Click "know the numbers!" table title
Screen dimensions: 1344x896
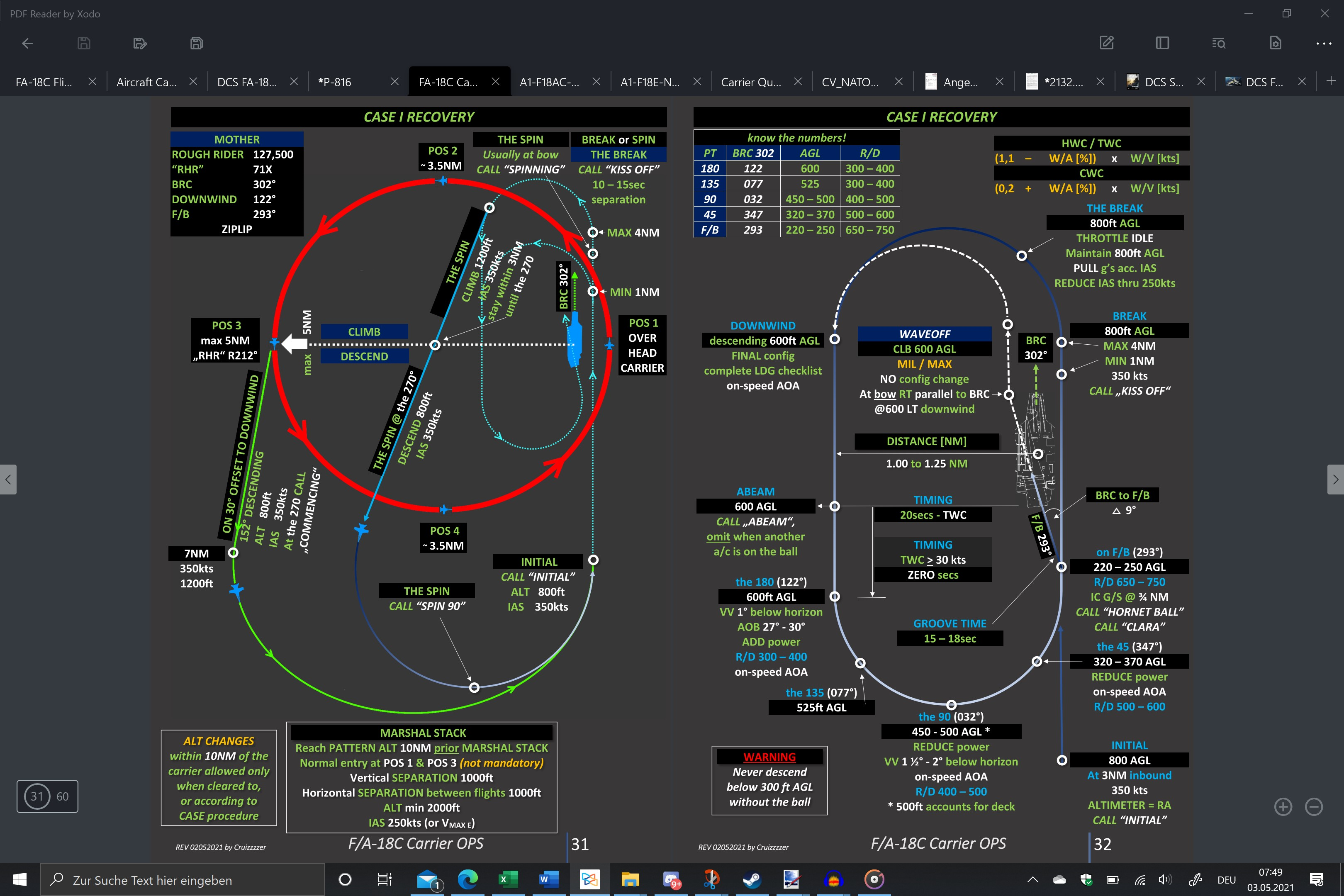pos(796,138)
